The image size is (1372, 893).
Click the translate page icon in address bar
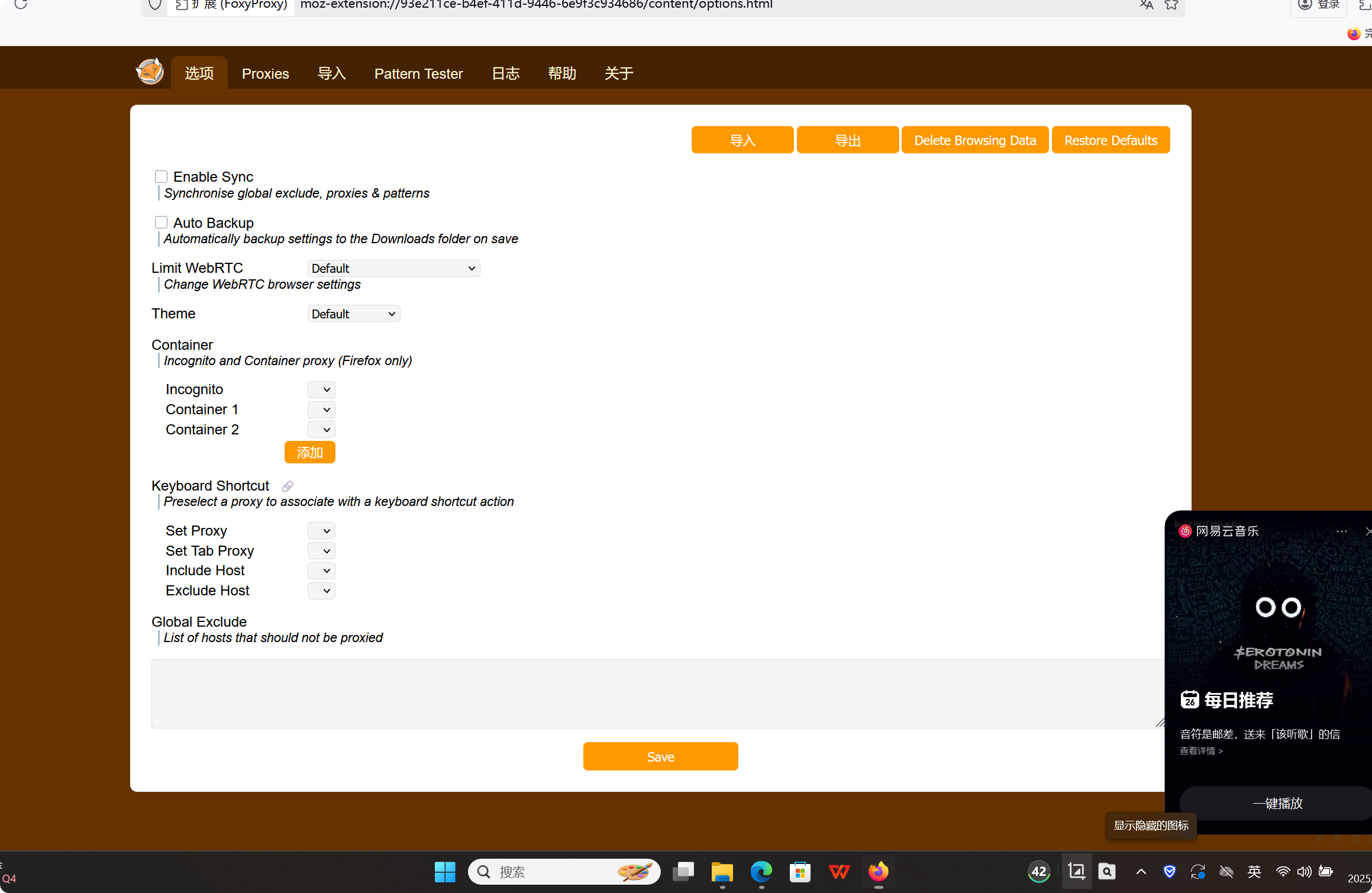1147,5
